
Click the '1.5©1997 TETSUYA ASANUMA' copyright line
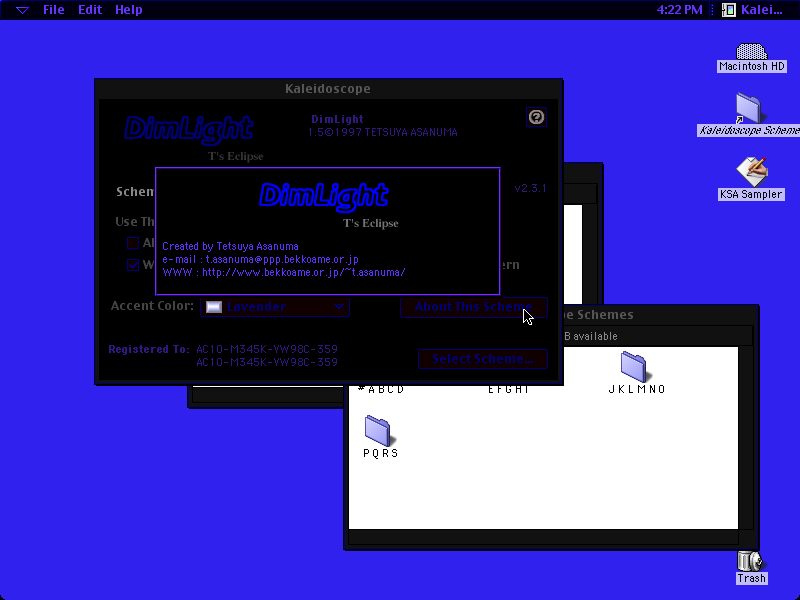click(383, 133)
